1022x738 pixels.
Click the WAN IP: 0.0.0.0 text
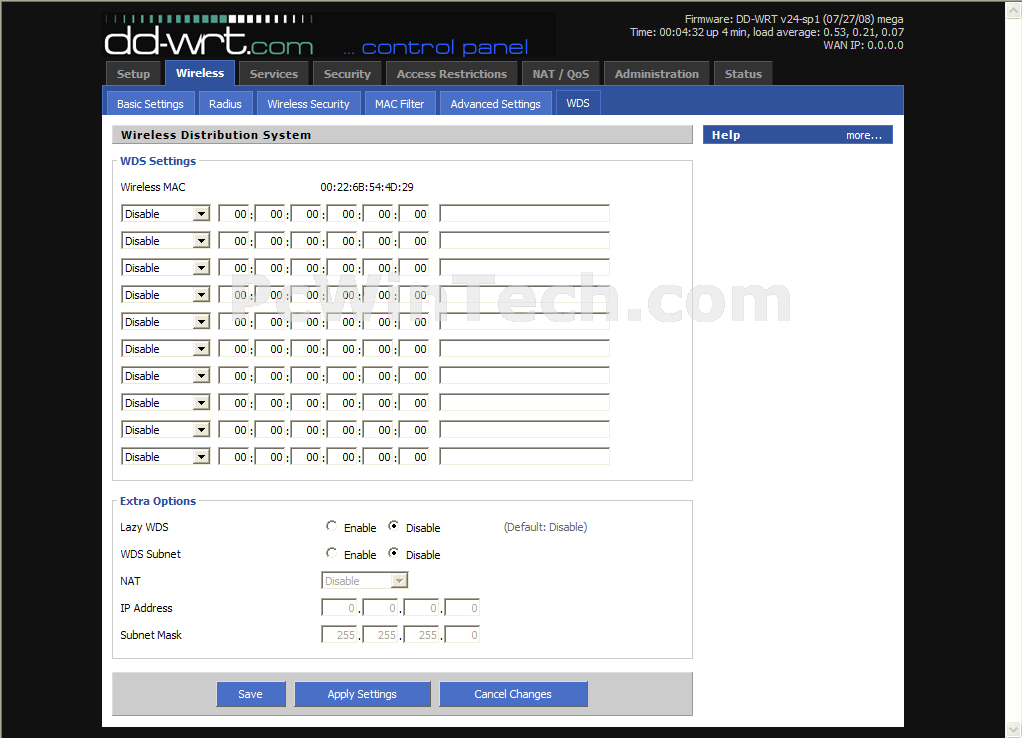(x=863, y=45)
